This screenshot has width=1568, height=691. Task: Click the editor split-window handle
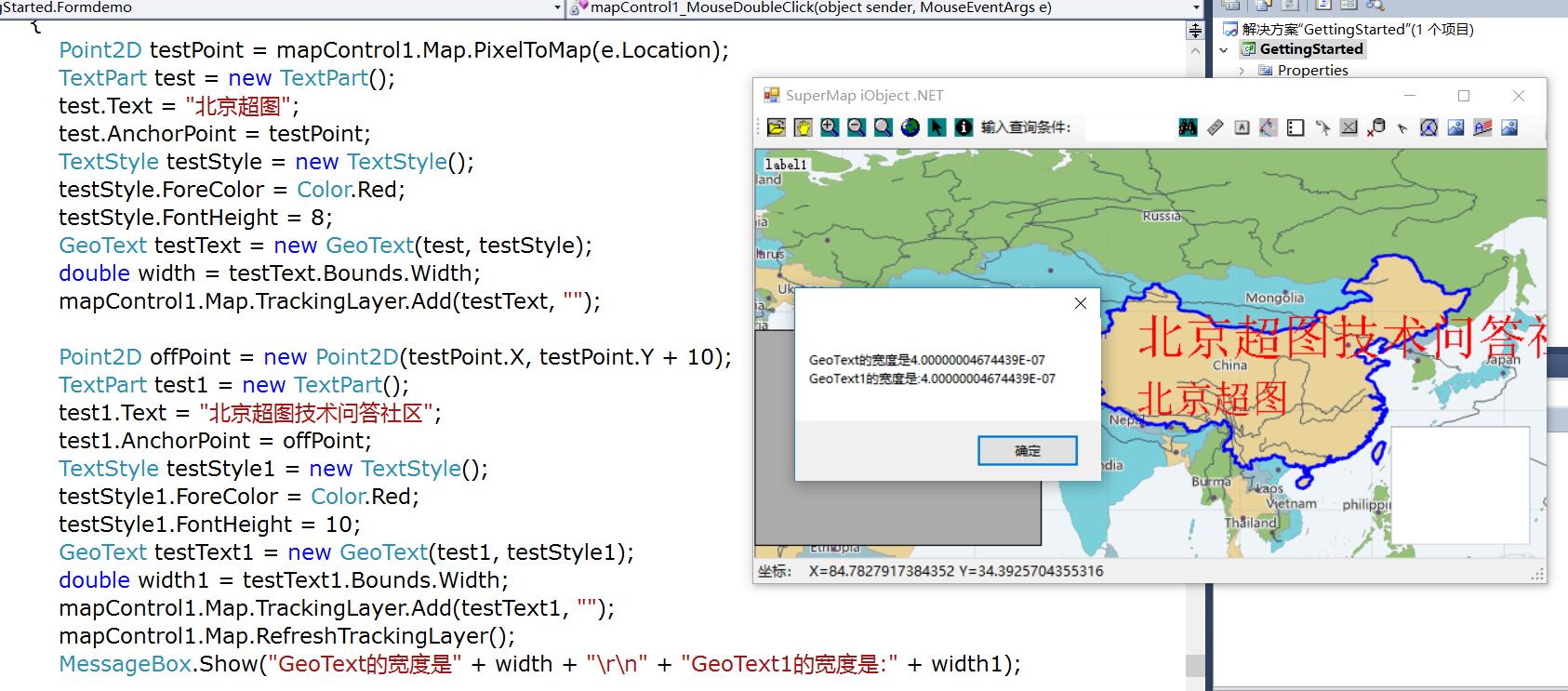coord(1196,31)
